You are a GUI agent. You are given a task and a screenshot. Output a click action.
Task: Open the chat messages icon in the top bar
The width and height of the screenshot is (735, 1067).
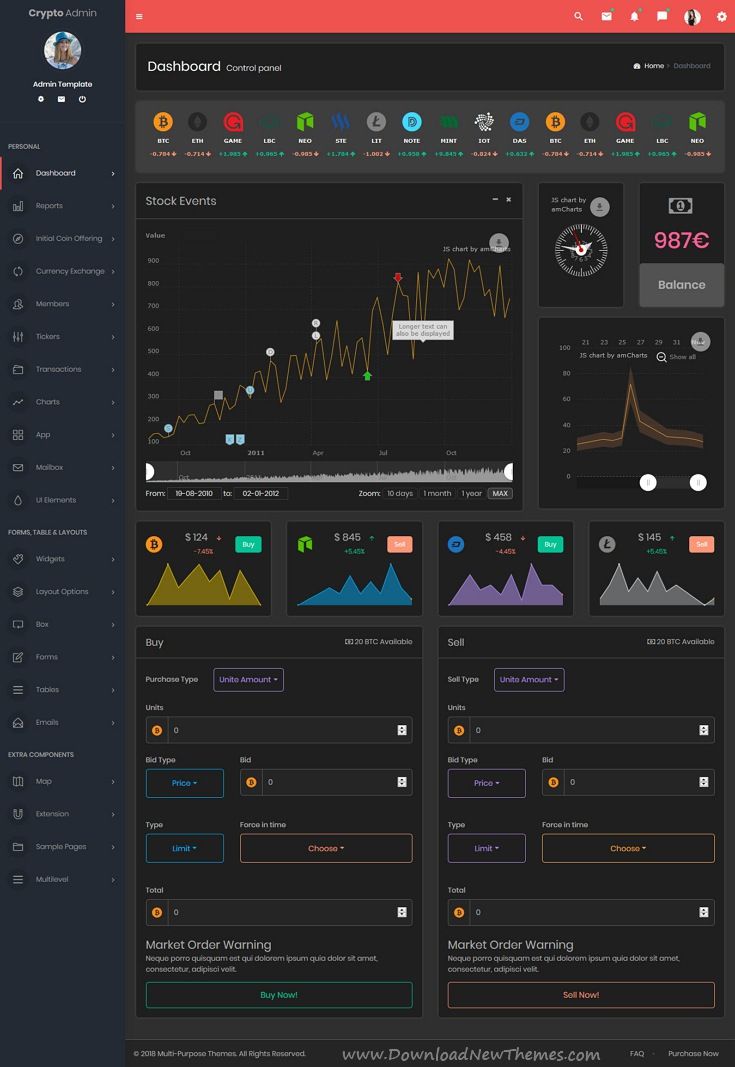click(x=662, y=16)
